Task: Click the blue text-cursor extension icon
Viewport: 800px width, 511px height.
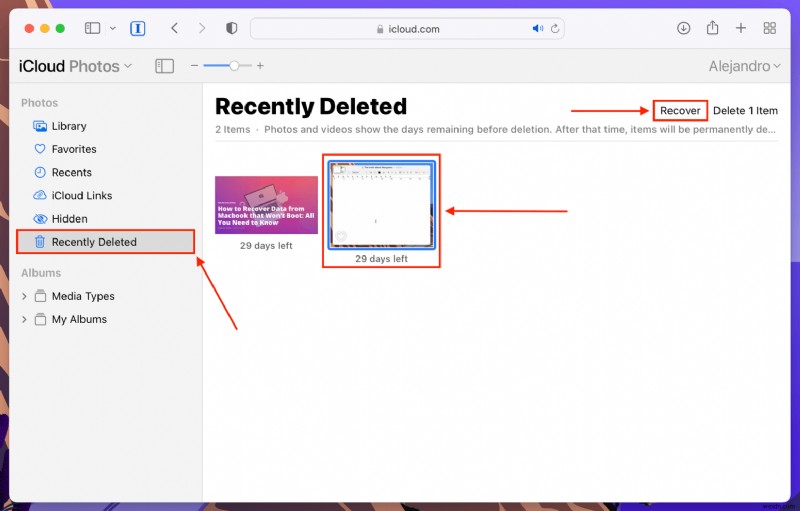Action: (x=137, y=28)
